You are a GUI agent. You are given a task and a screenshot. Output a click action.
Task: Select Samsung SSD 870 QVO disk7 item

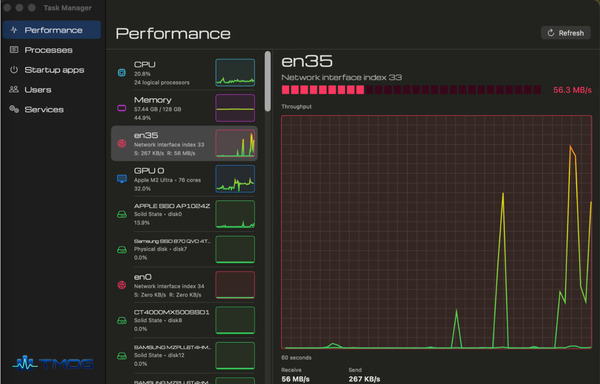tap(184, 250)
